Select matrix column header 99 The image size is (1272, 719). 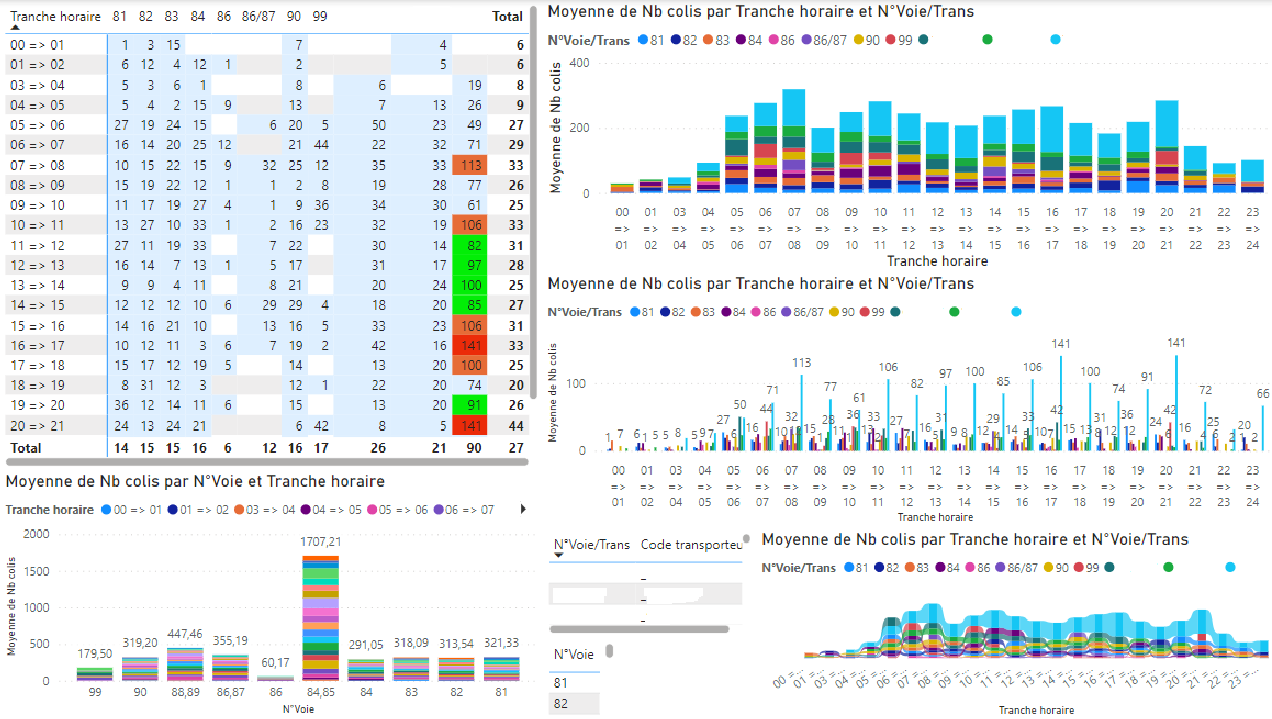pos(319,16)
